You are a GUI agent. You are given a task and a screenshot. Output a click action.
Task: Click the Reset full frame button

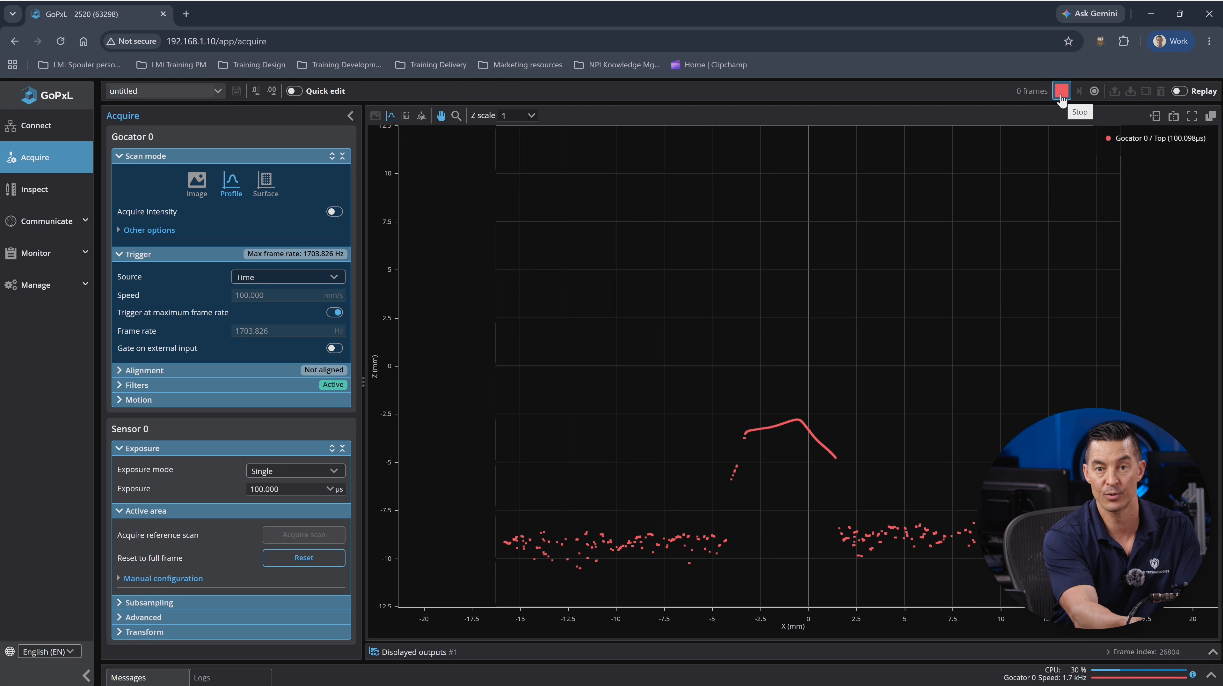304,558
